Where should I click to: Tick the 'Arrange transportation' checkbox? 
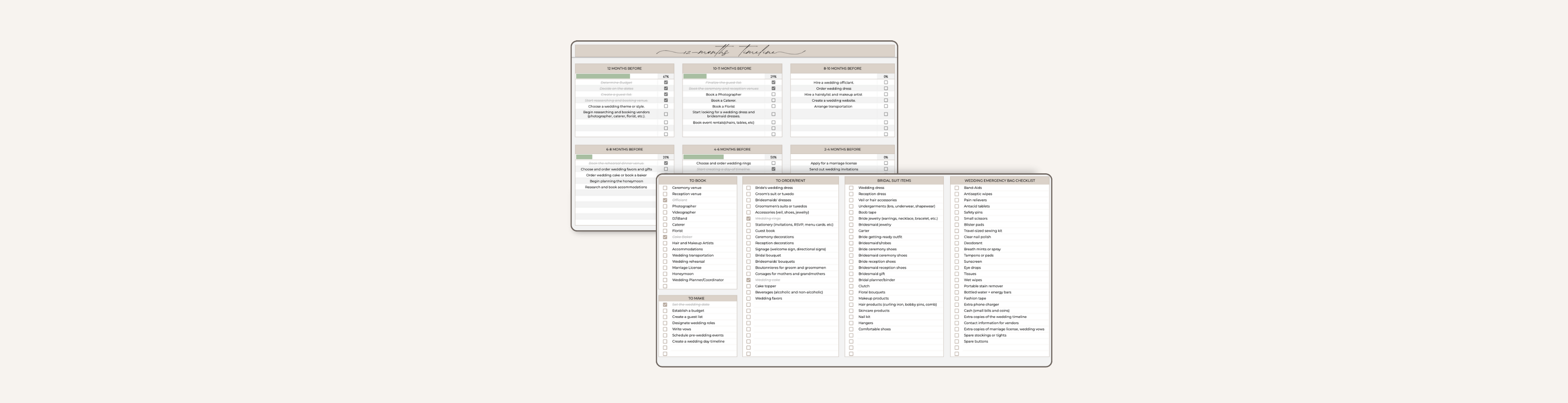click(x=886, y=106)
